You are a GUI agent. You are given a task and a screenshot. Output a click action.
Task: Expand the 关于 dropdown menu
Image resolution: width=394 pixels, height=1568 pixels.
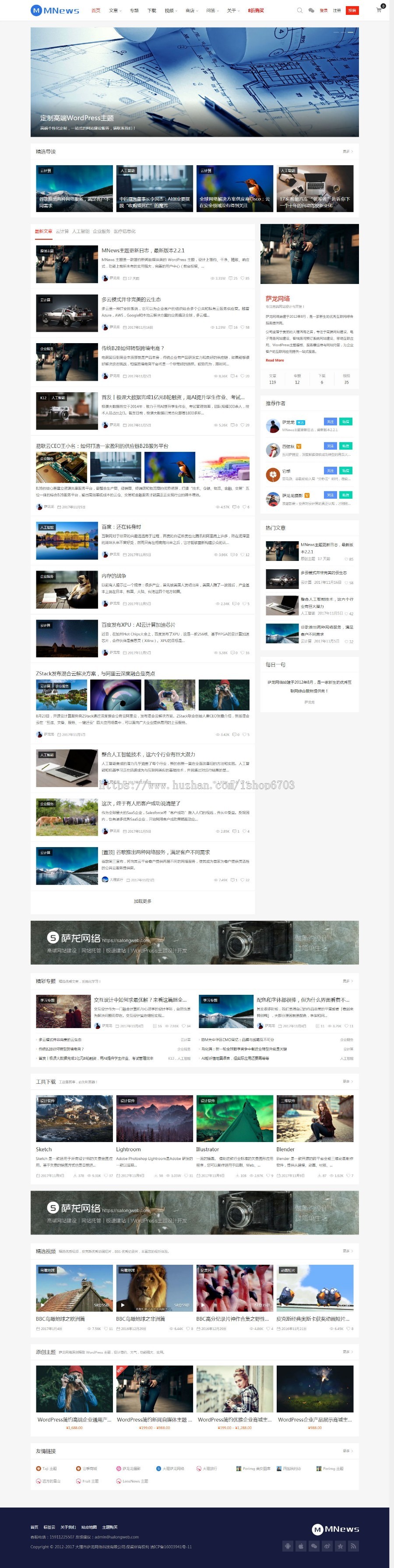click(233, 11)
